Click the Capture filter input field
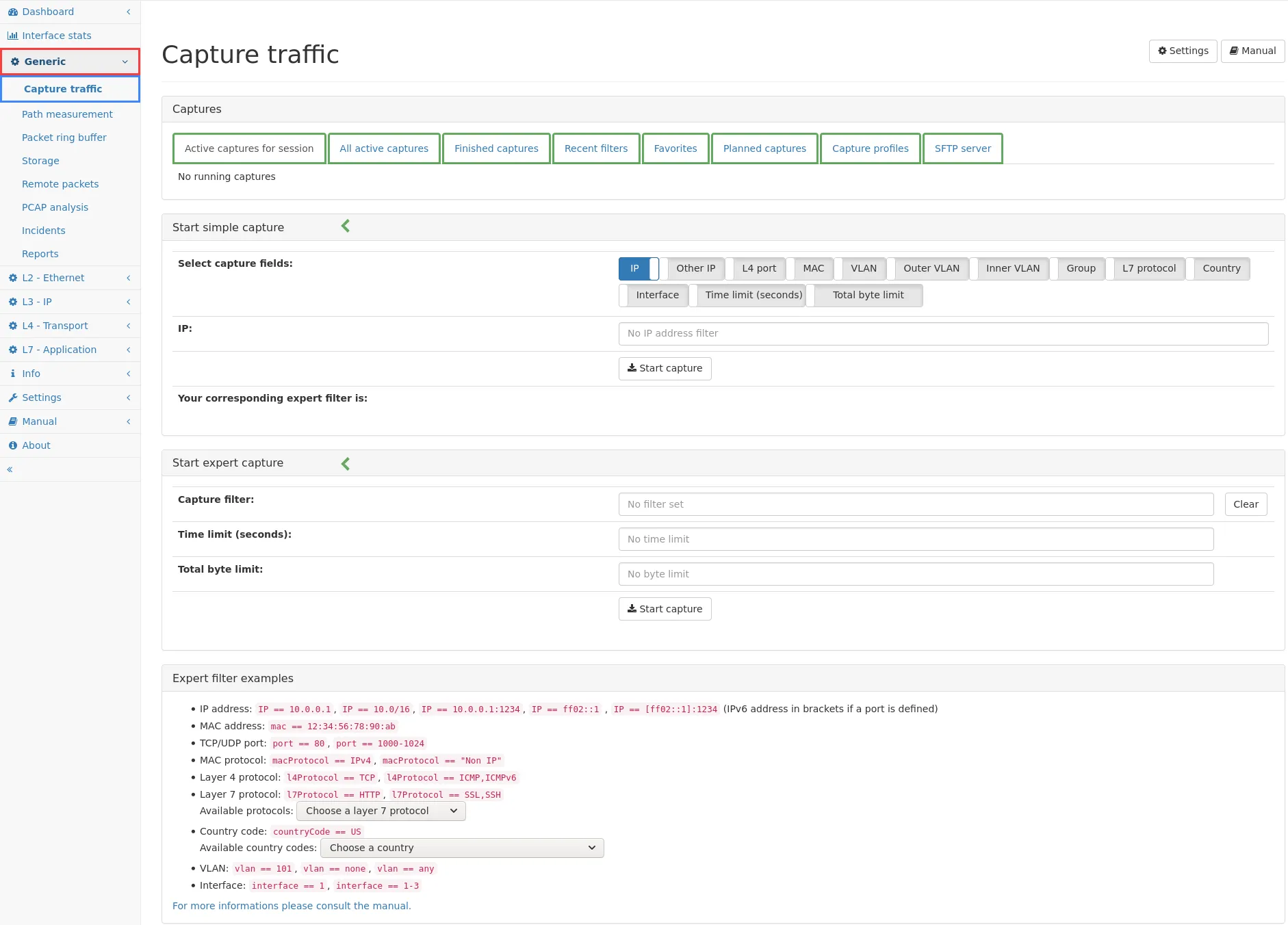The height and width of the screenshot is (925, 1288). click(x=916, y=504)
